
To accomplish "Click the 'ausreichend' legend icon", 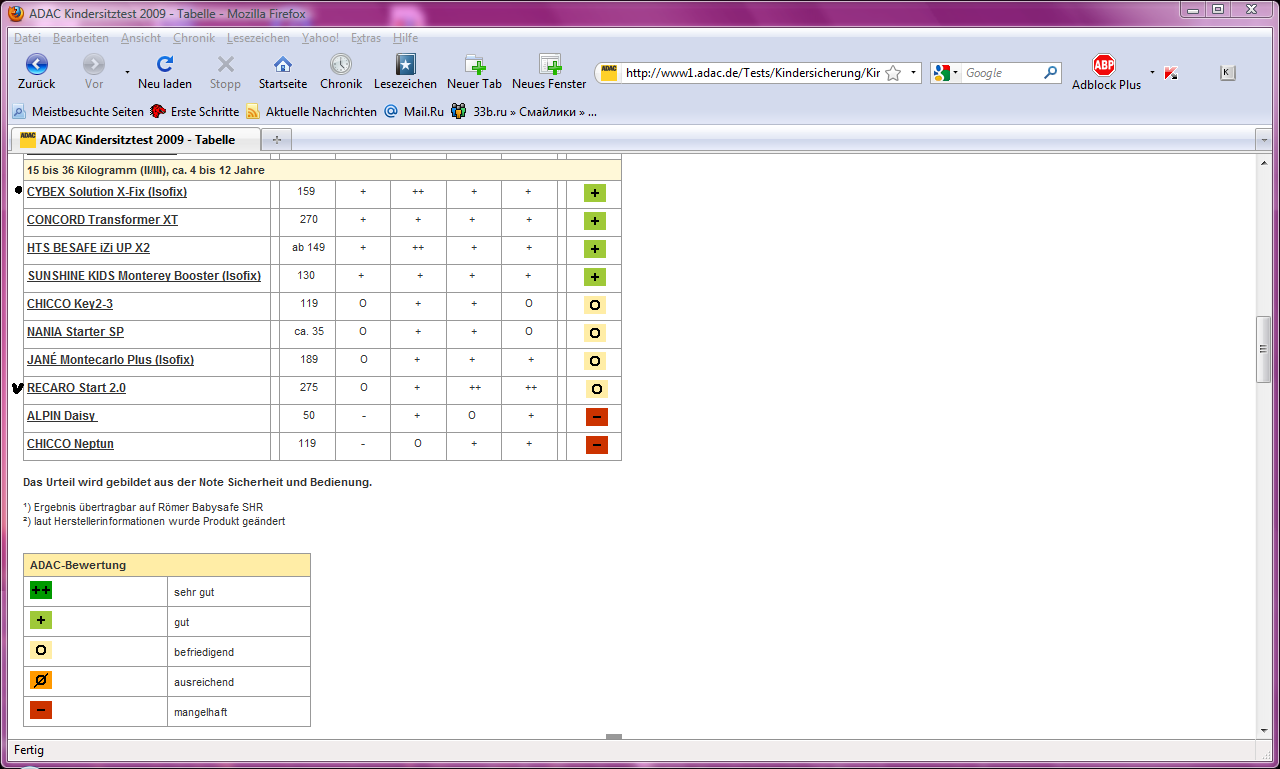I will tap(41, 681).
